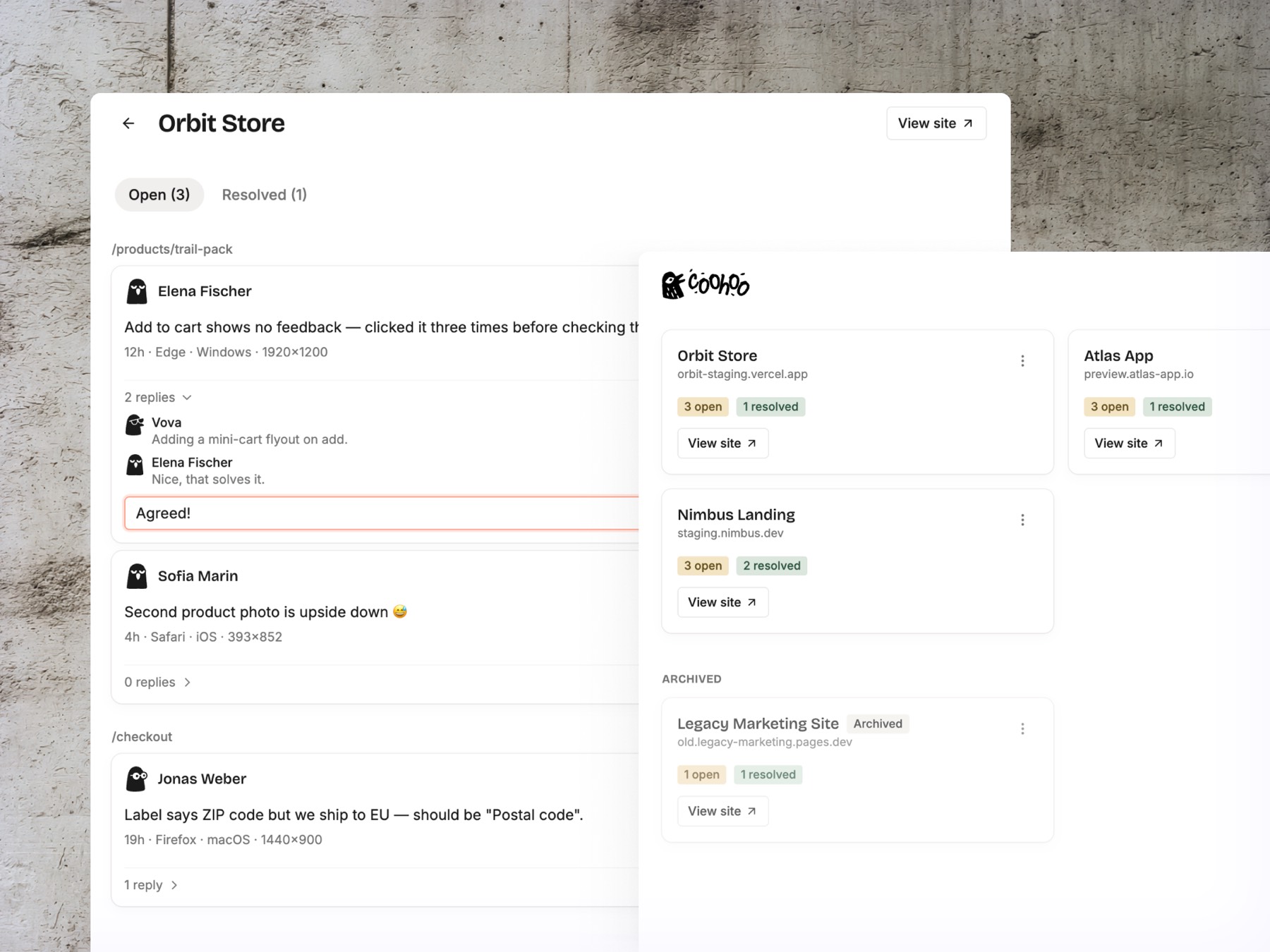Click View site on Legacy Marketing Site card
Viewport: 1270px width, 952px height.
[722, 811]
